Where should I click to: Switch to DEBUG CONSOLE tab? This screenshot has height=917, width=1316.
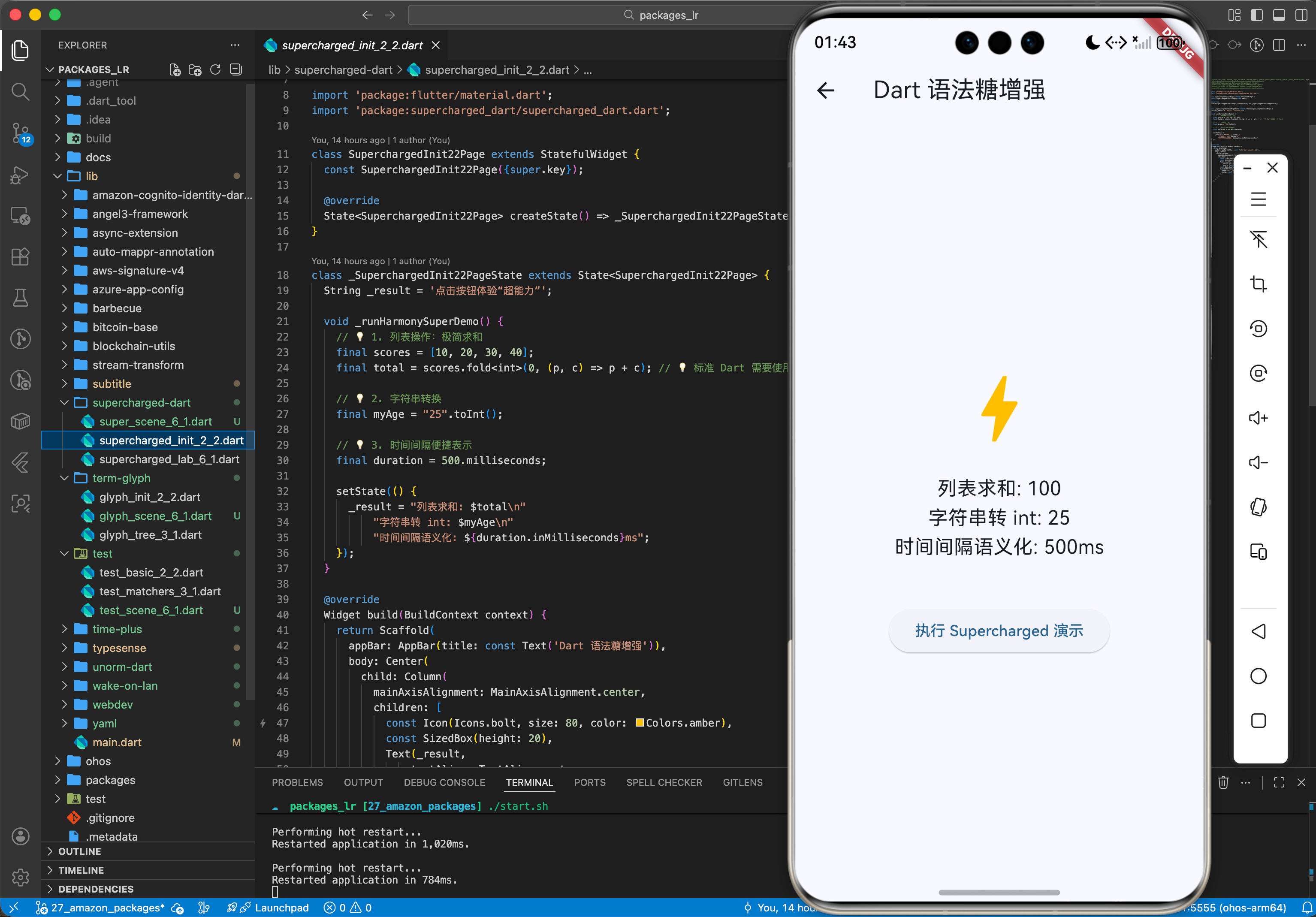click(x=444, y=782)
